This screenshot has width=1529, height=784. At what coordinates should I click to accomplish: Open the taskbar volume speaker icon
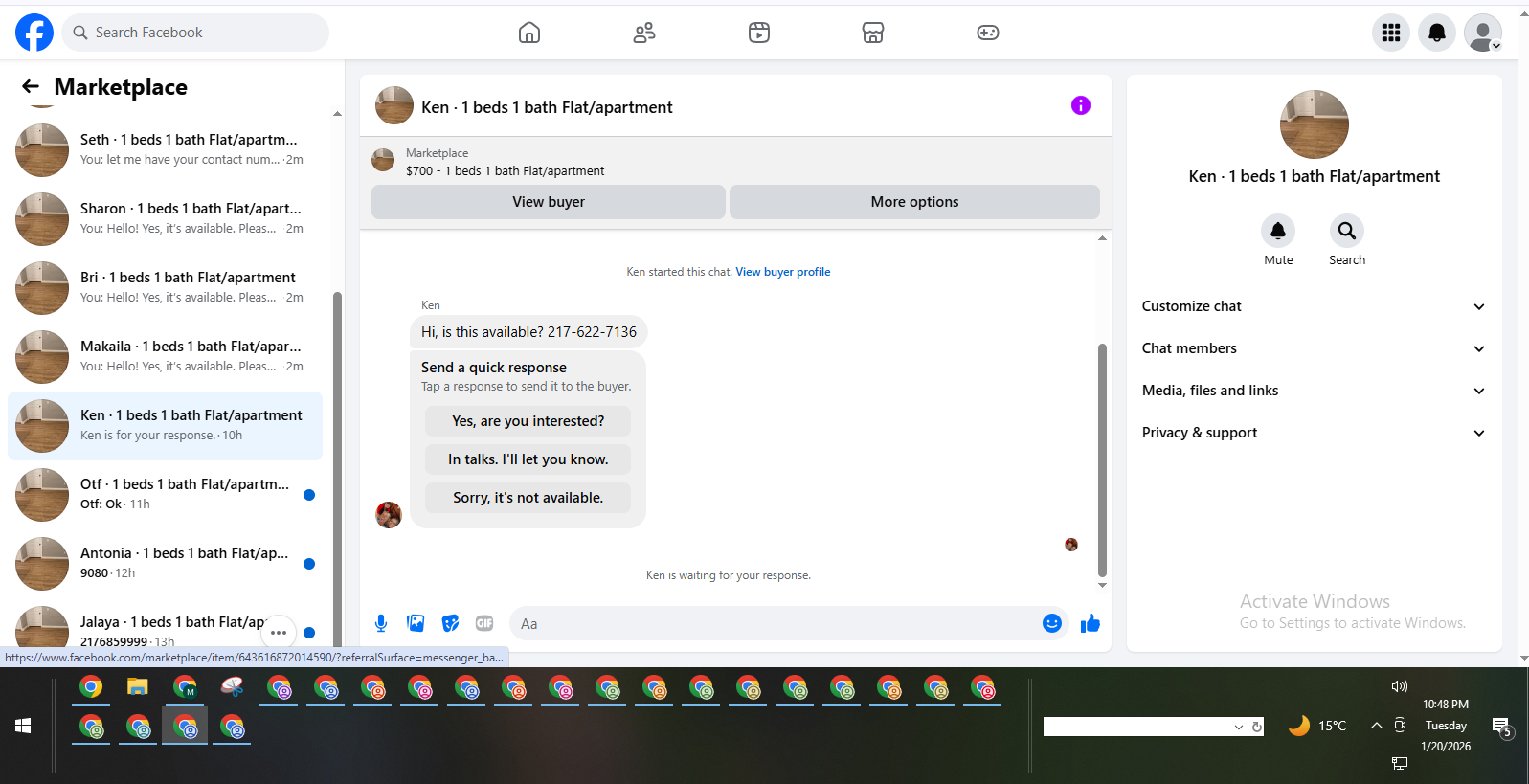pyautogui.click(x=1400, y=686)
